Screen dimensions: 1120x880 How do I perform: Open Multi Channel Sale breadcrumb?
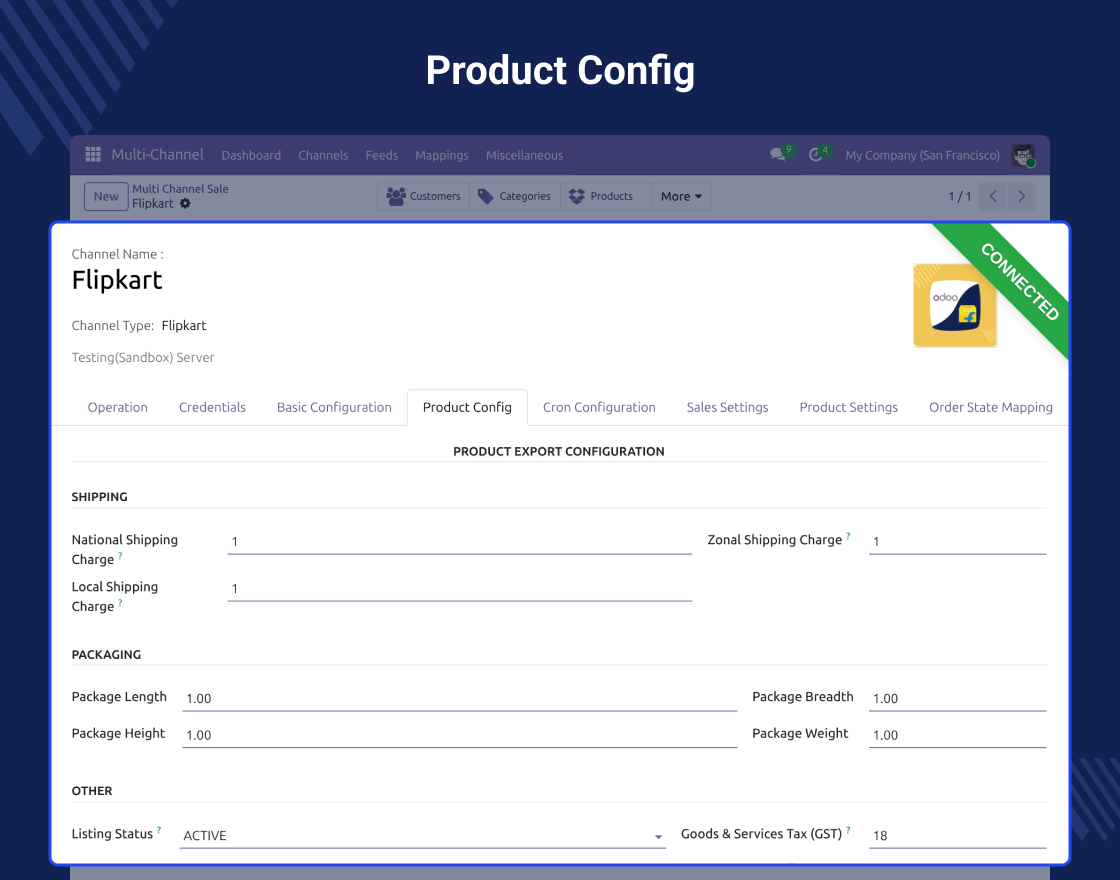pyautogui.click(x=180, y=189)
